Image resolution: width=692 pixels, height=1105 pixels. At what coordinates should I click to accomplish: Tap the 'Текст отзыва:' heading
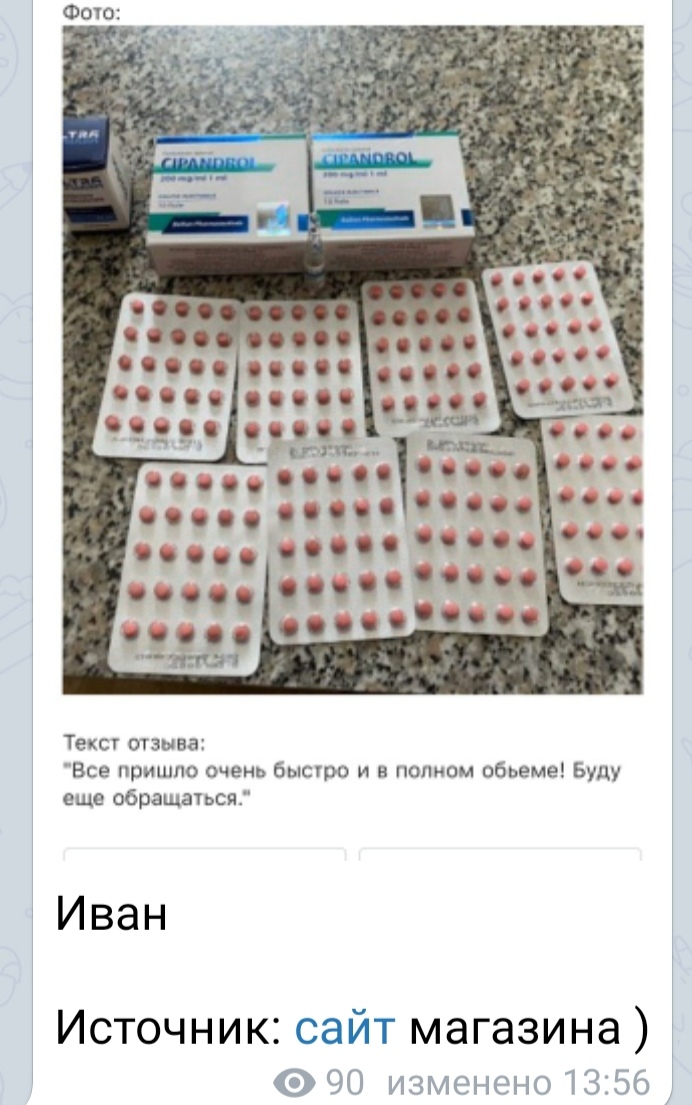pyautogui.click(x=134, y=743)
